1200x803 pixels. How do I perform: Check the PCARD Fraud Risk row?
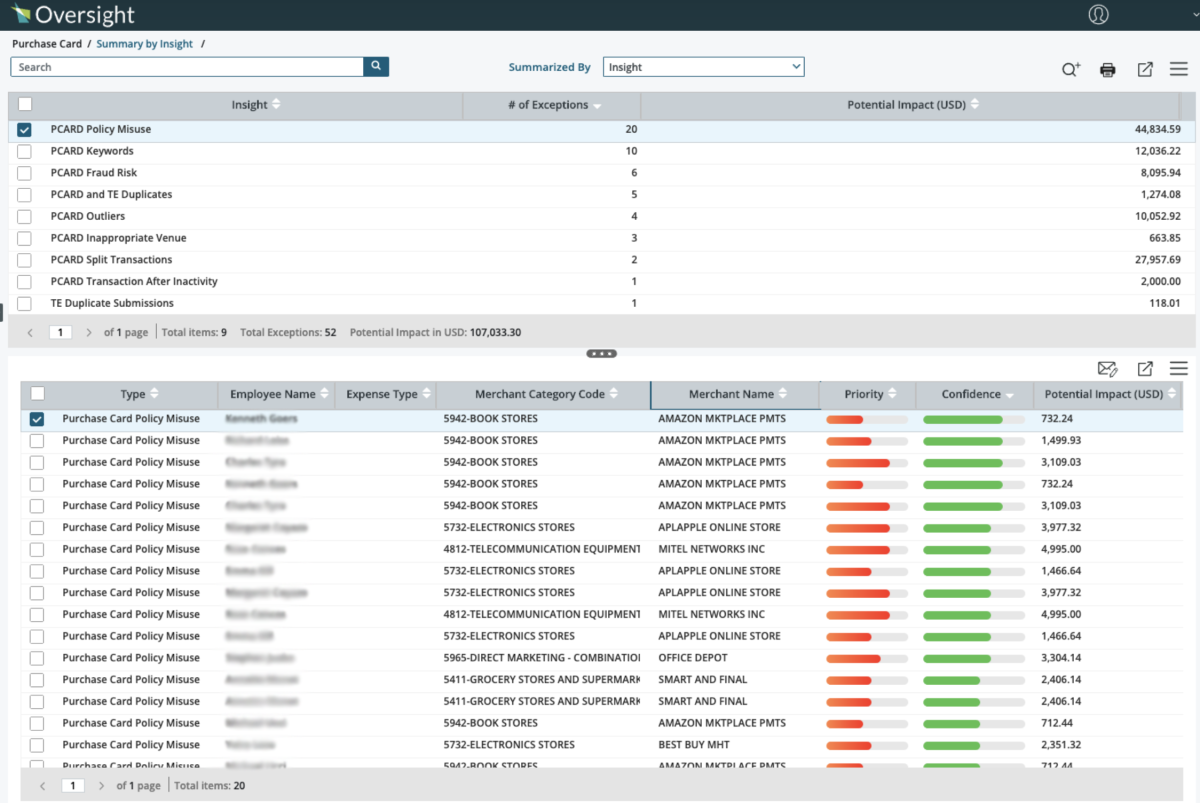click(x=25, y=173)
